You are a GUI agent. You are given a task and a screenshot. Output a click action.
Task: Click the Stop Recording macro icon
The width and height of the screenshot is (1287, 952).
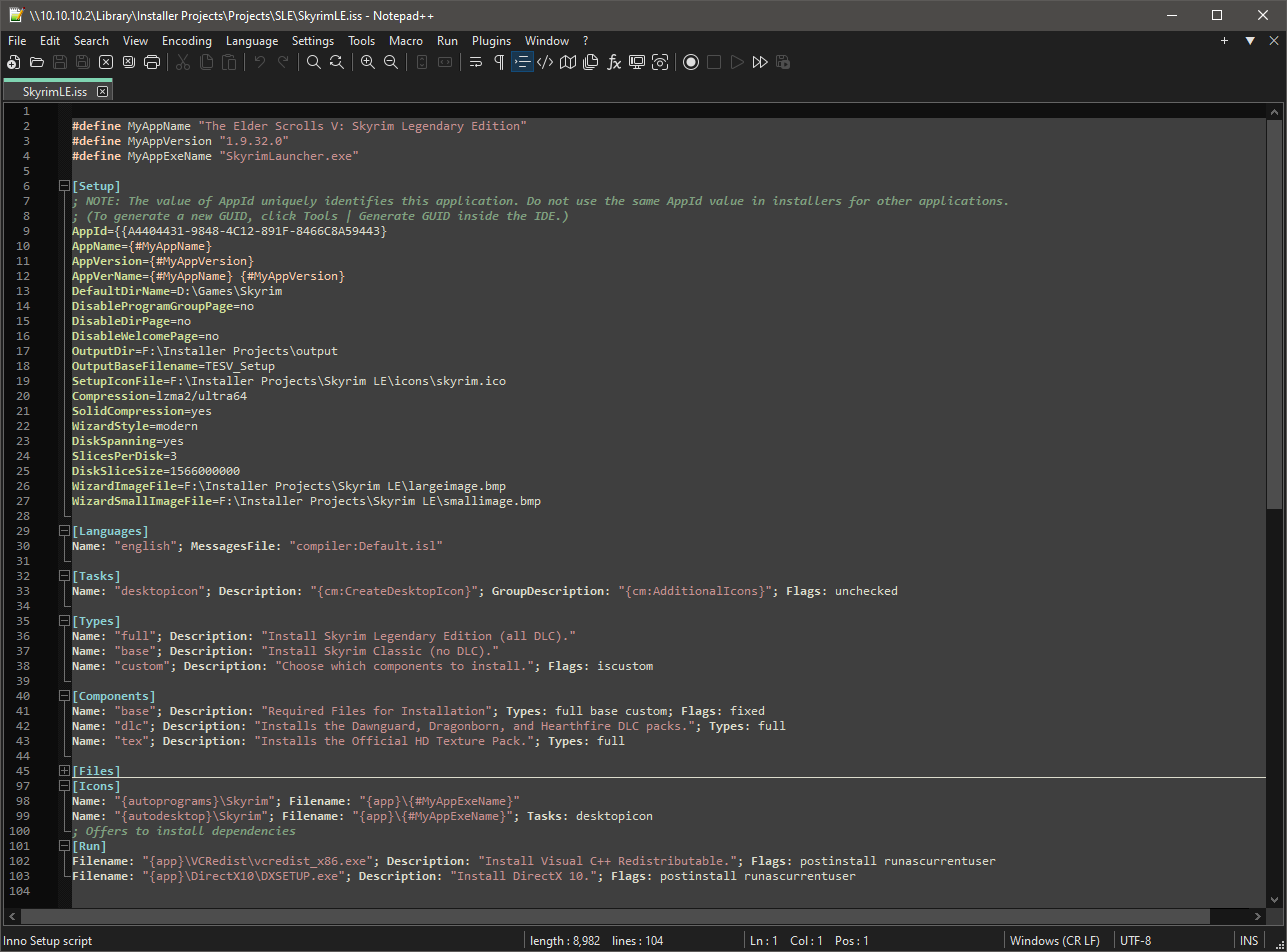click(x=714, y=62)
